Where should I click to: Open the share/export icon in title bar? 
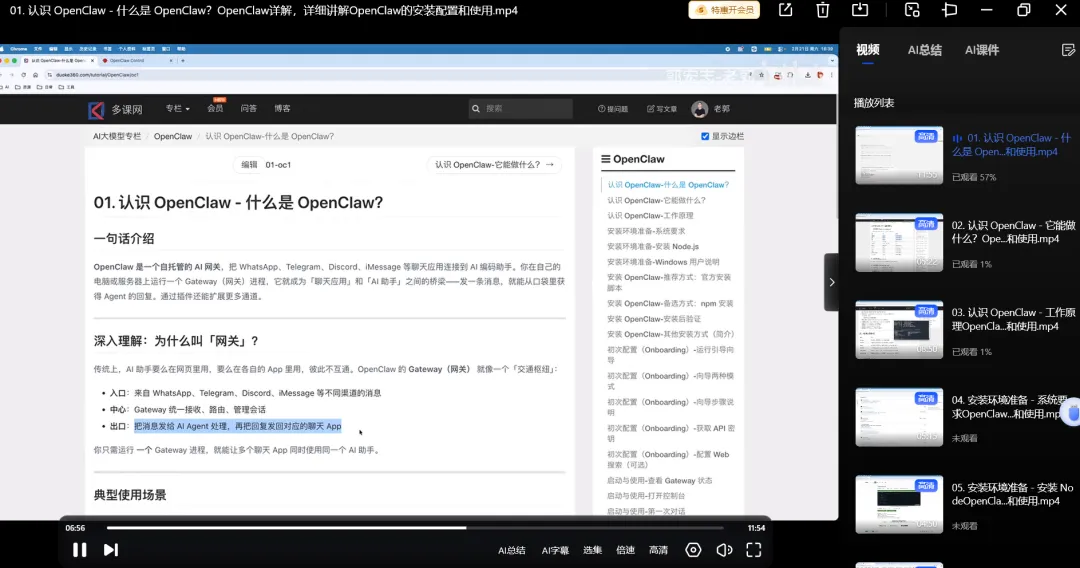coord(785,10)
